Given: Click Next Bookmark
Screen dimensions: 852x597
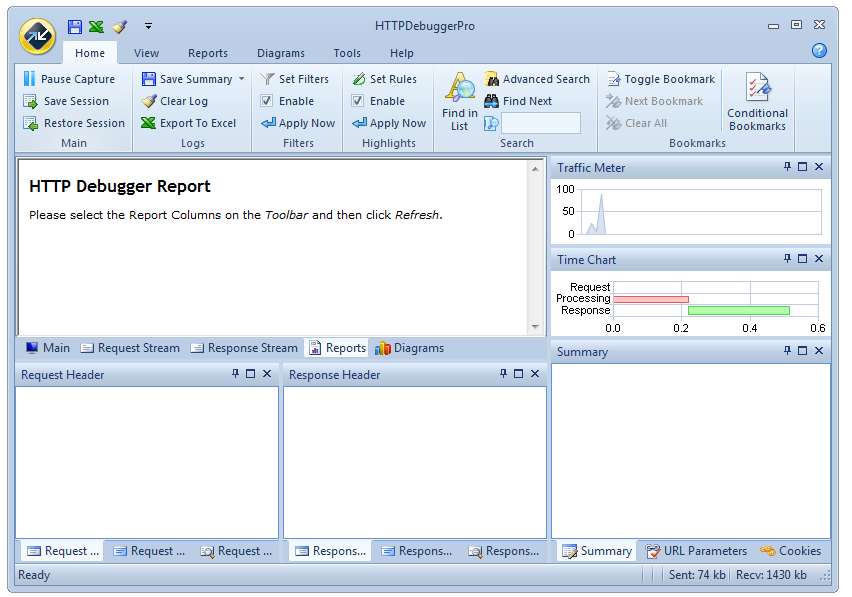Looking at the screenshot, I should pyautogui.click(x=654, y=101).
